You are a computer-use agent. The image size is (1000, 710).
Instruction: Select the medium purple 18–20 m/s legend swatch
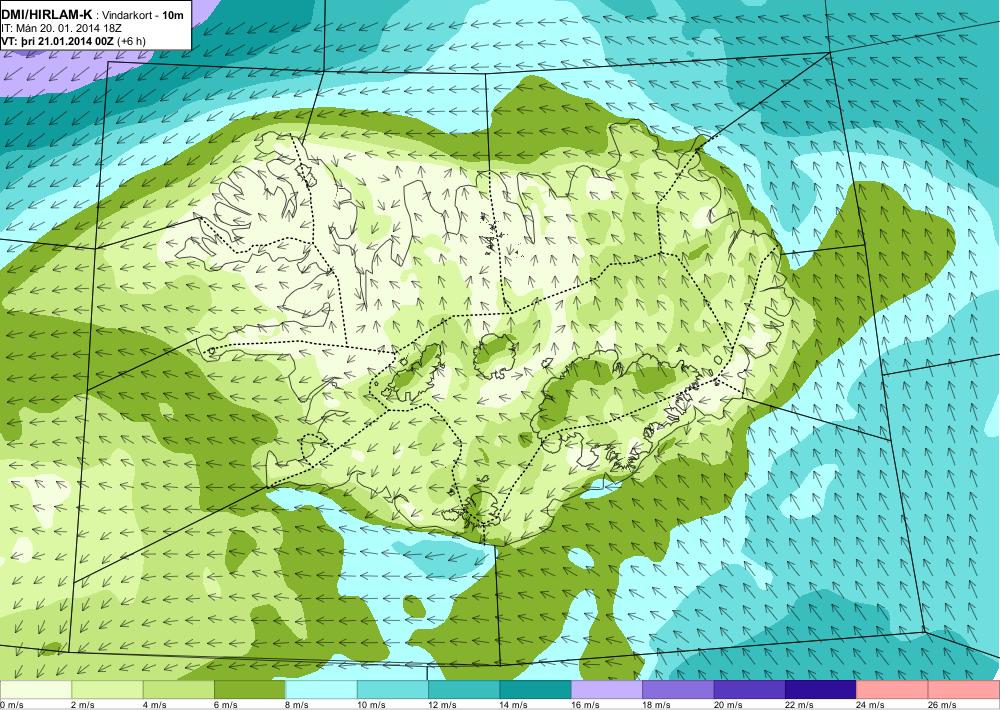(679, 690)
